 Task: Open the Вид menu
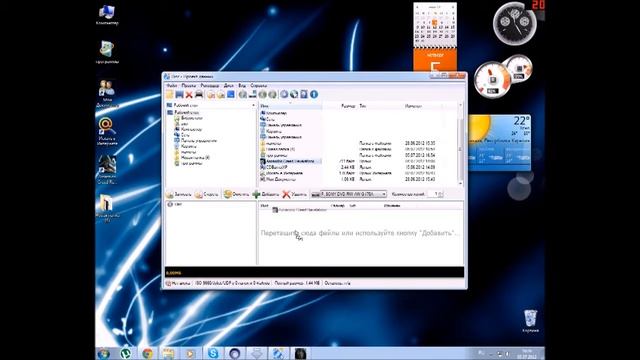242,86
